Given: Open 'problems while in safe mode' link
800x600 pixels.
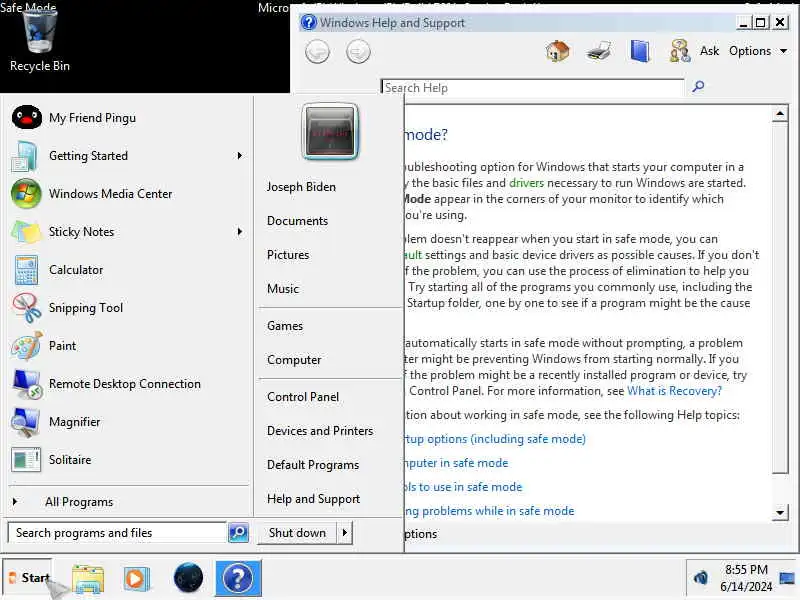Looking at the screenshot, I should coord(489,511).
